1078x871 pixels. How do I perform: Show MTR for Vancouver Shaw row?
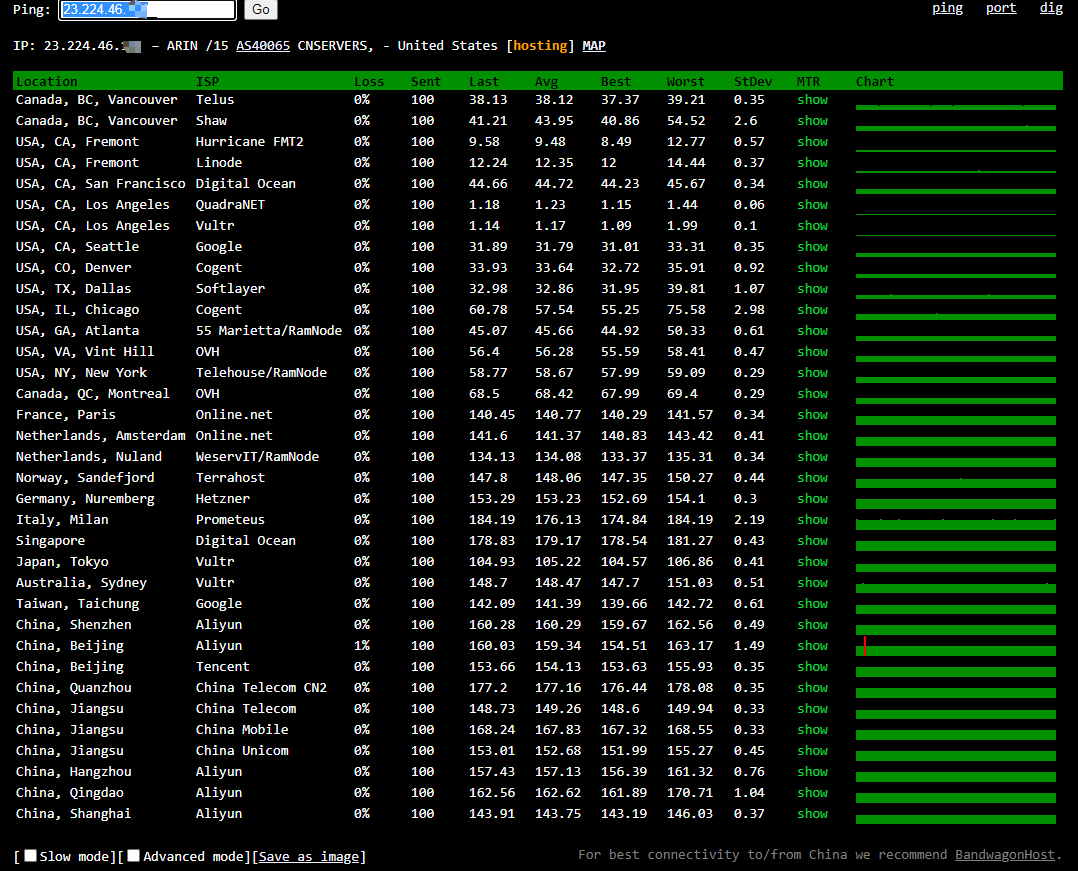pyautogui.click(x=812, y=120)
